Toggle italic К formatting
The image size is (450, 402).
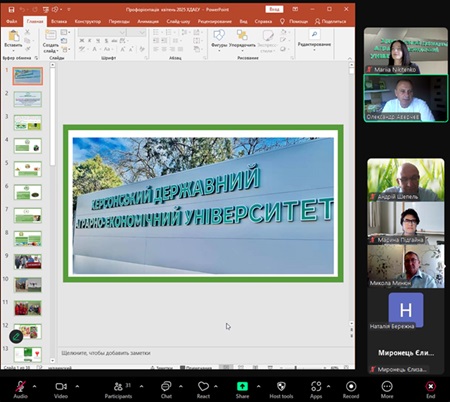coord(90,41)
